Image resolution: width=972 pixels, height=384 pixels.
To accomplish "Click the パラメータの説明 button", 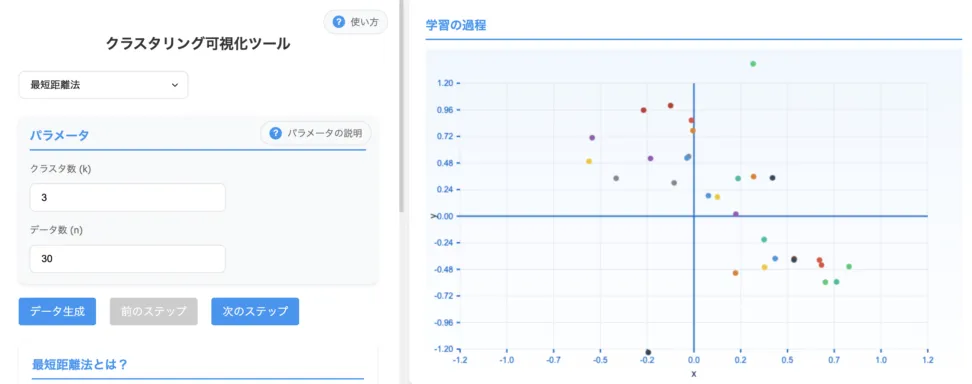I will point(316,133).
